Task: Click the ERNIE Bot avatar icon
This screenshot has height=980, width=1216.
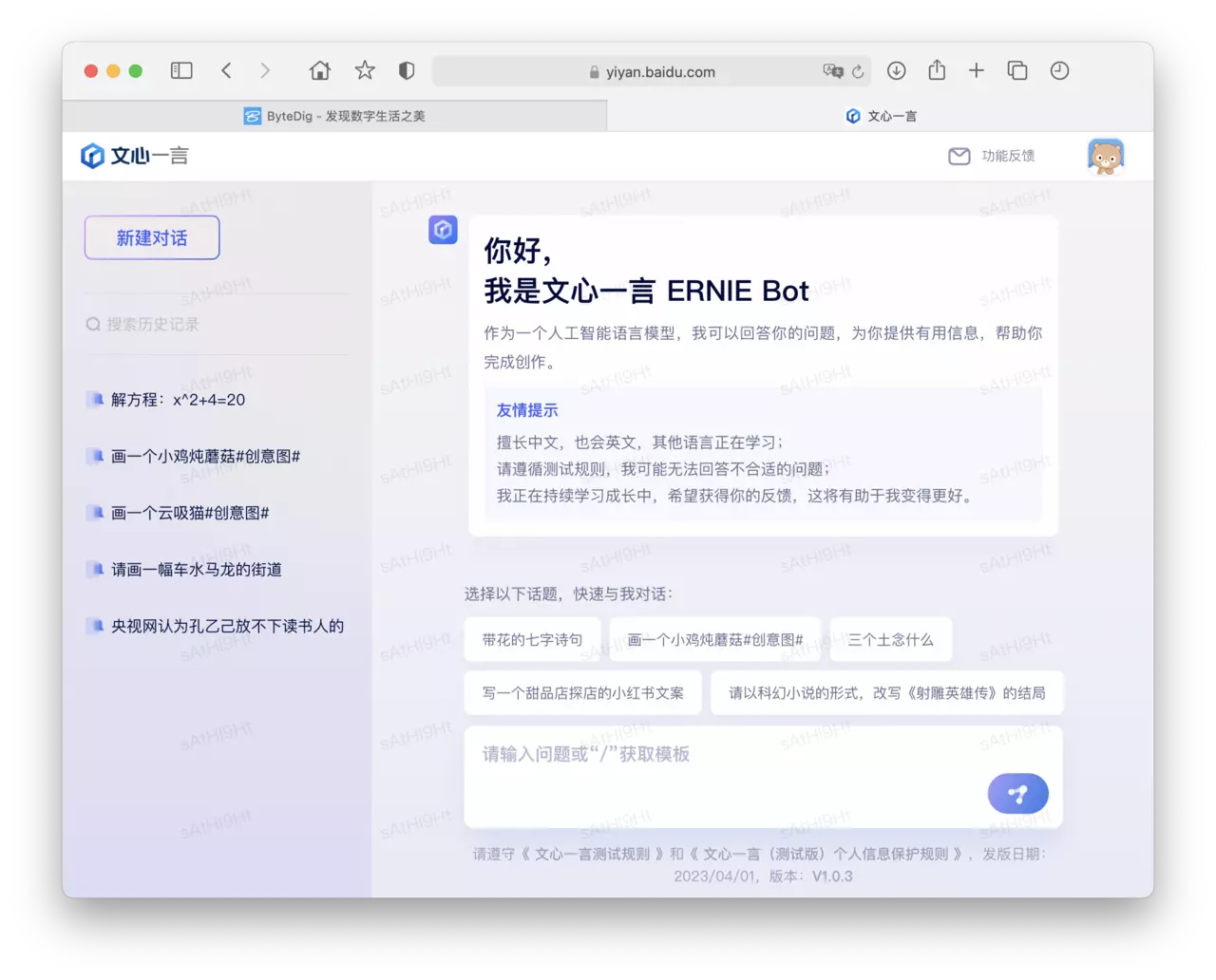Action: pos(443,230)
